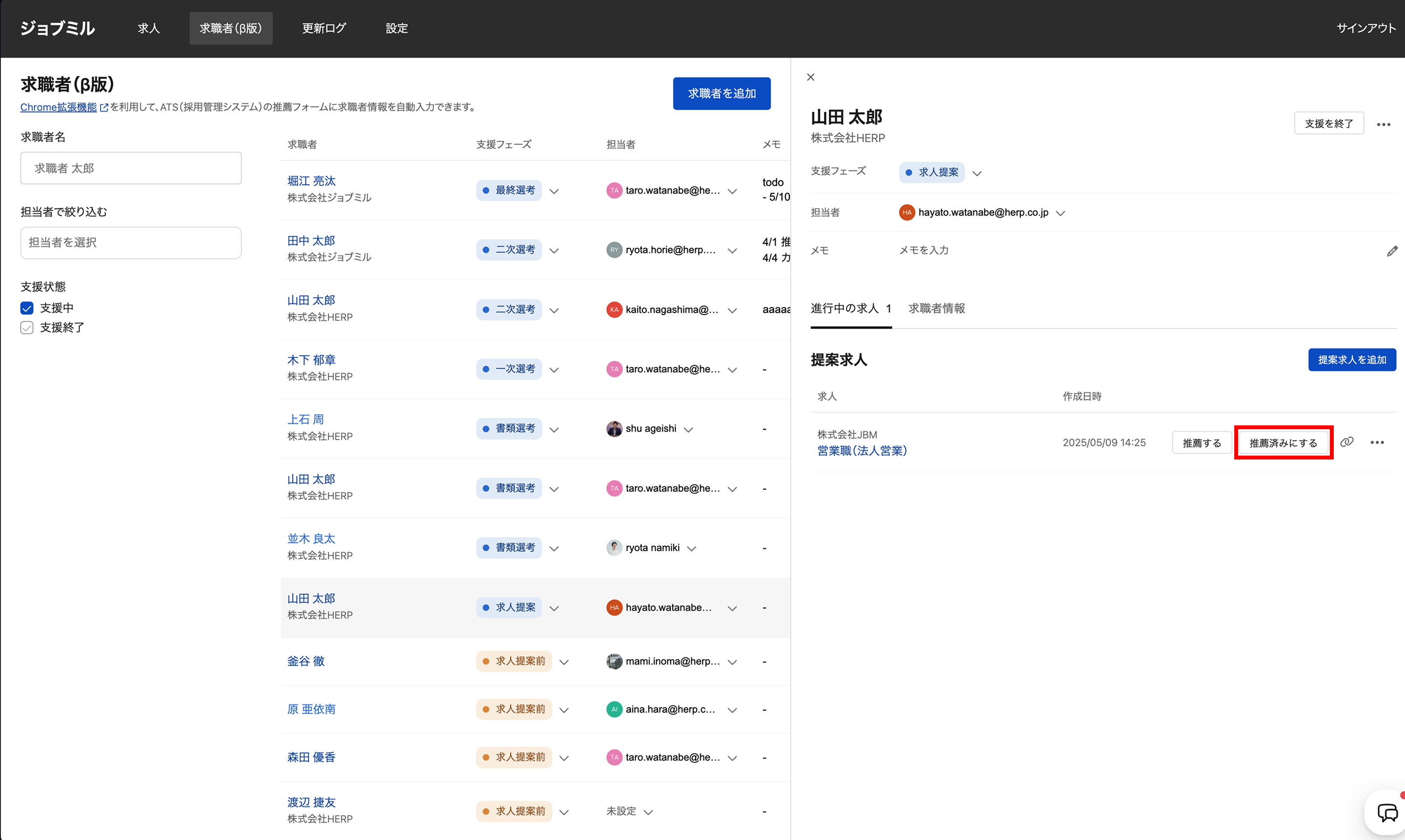Open the chat support widget icon
This screenshot has height=840, width=1405.
pyautogui.click(x=1387, y=813)
